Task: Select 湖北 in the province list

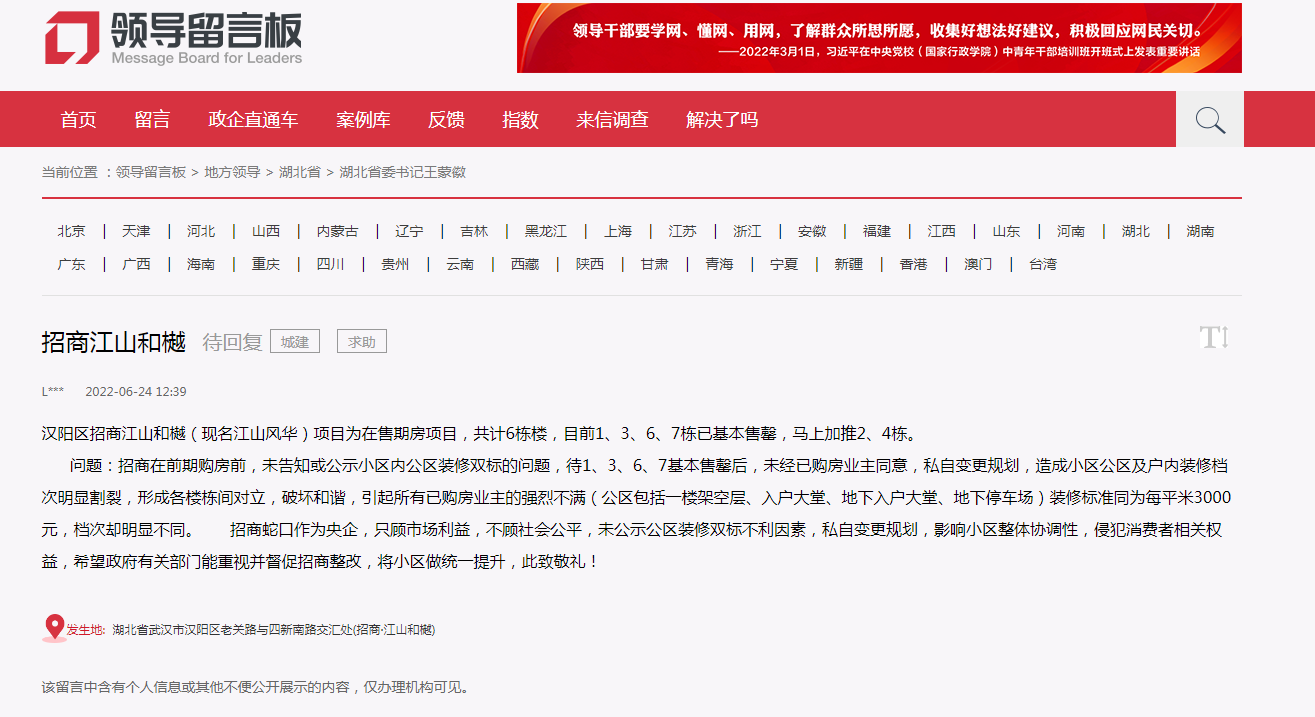Action: (x=1136, y=231)
